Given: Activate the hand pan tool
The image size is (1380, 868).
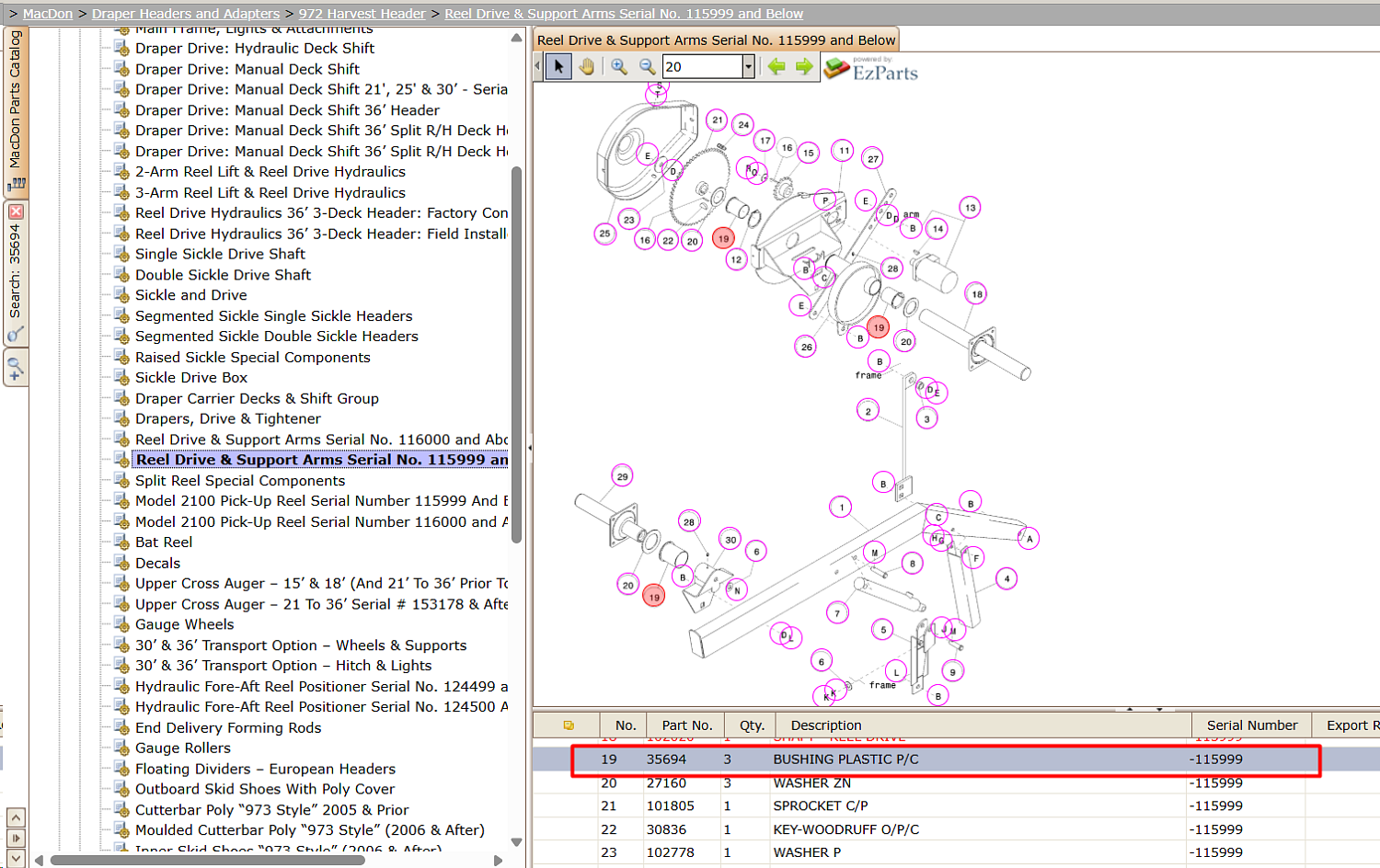Looking at the screenshot, I should tap(586, 66).
